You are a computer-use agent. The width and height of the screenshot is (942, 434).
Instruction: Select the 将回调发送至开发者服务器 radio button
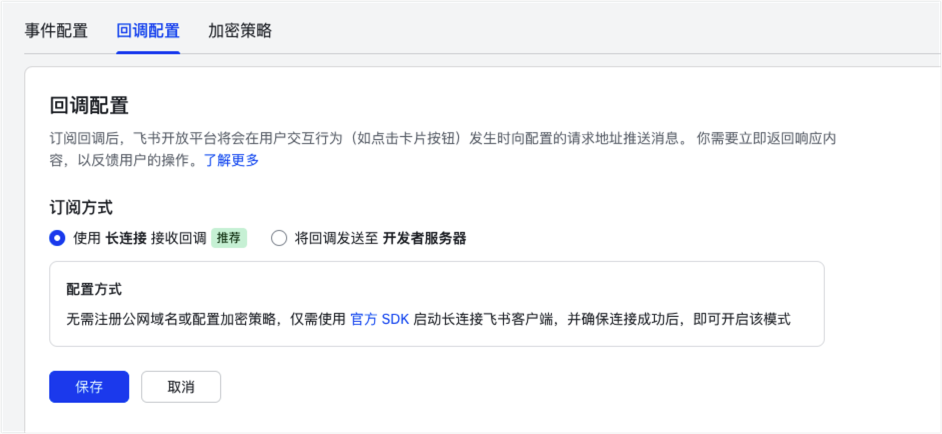coord(279,238)
